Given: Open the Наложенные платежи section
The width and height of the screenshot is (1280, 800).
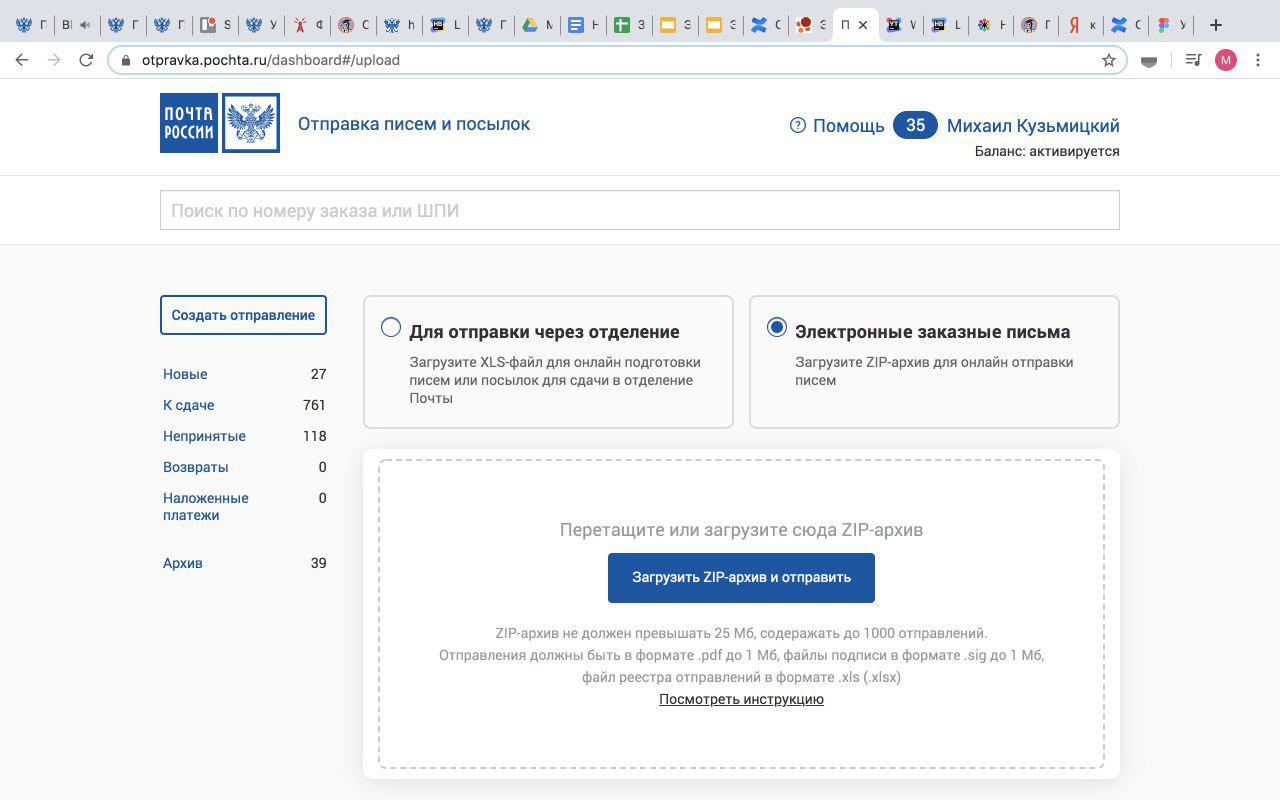Looking at the screenshot, I should click(206, 507).
